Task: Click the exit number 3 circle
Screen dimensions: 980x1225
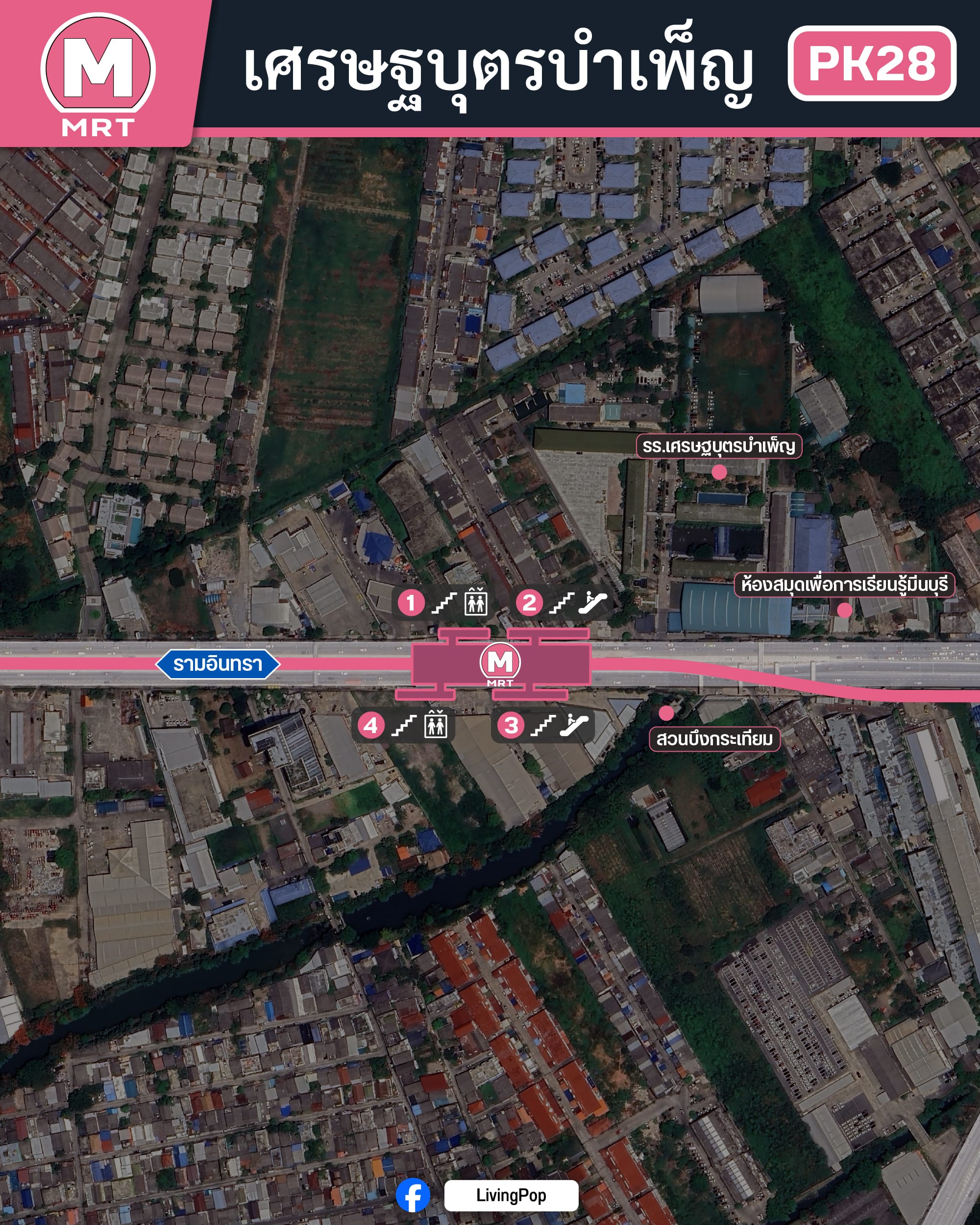Action: tap(511, 725)
